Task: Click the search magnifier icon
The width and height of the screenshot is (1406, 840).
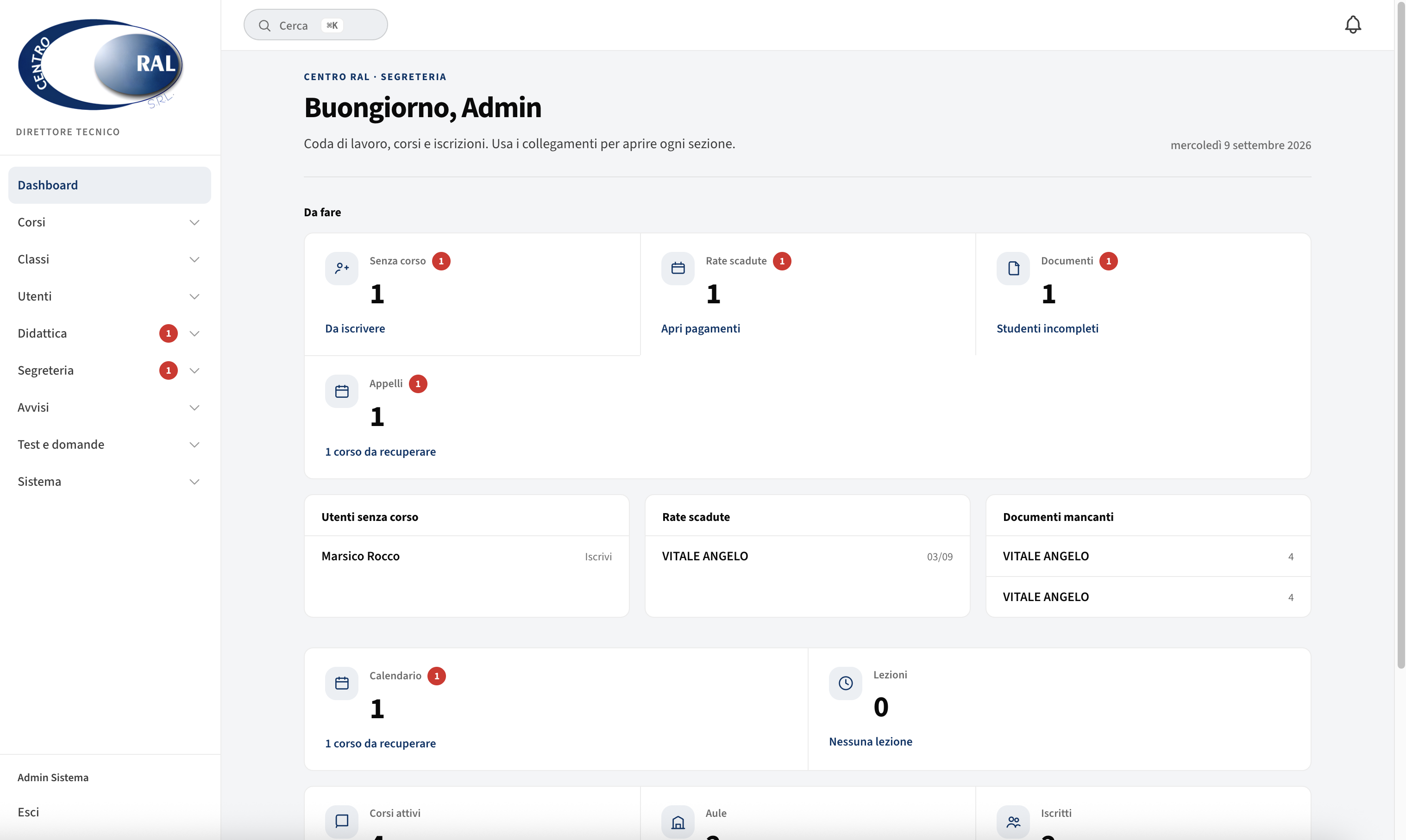Action: 264,25
